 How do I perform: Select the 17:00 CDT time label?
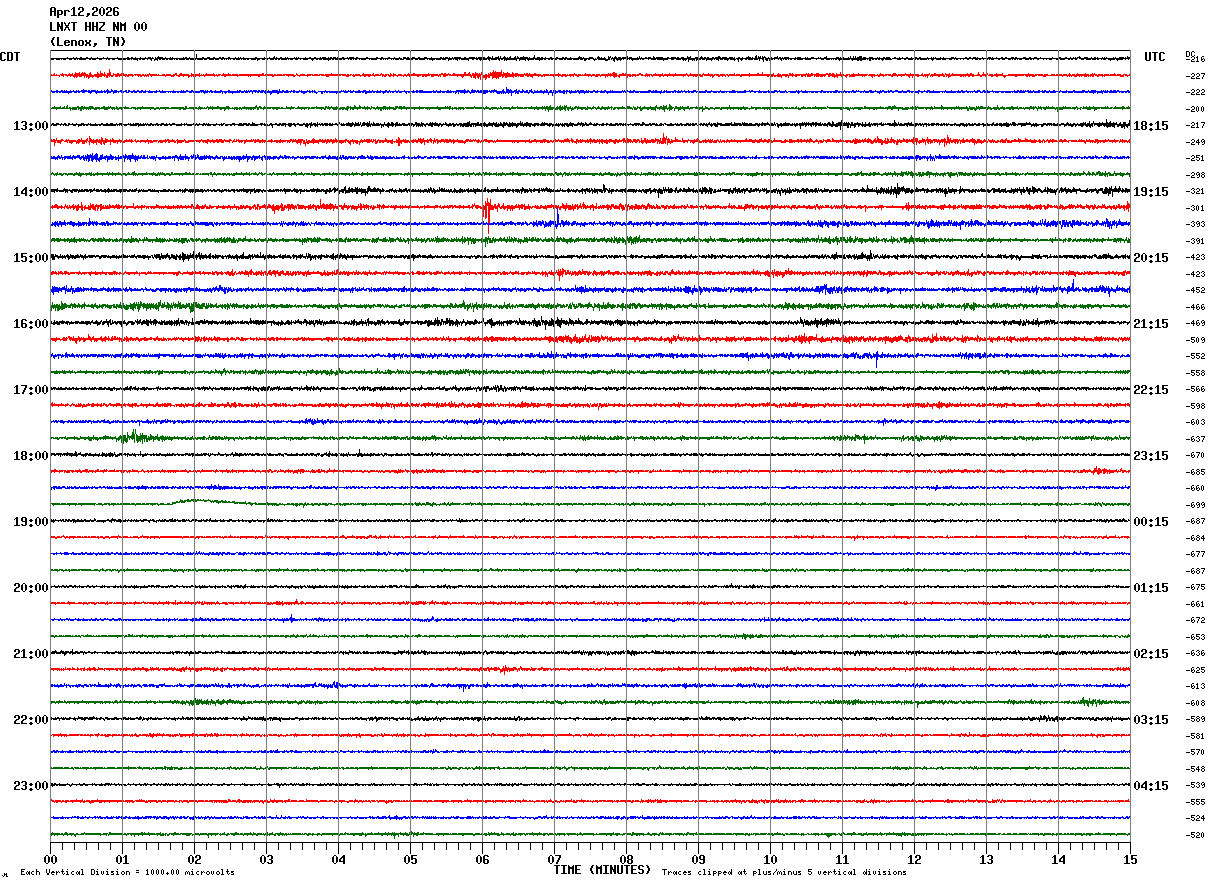pos(30,390)
